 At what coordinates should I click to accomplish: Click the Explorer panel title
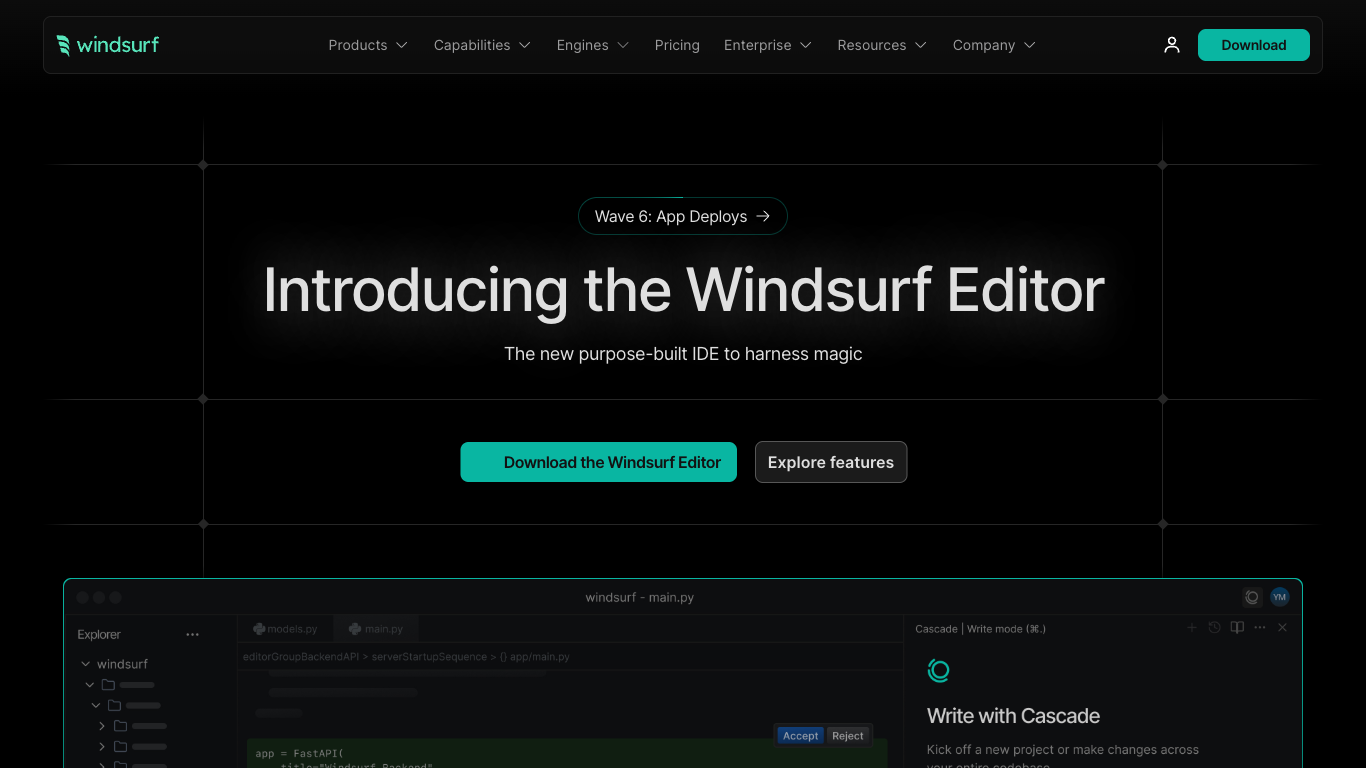click(99, 634)
